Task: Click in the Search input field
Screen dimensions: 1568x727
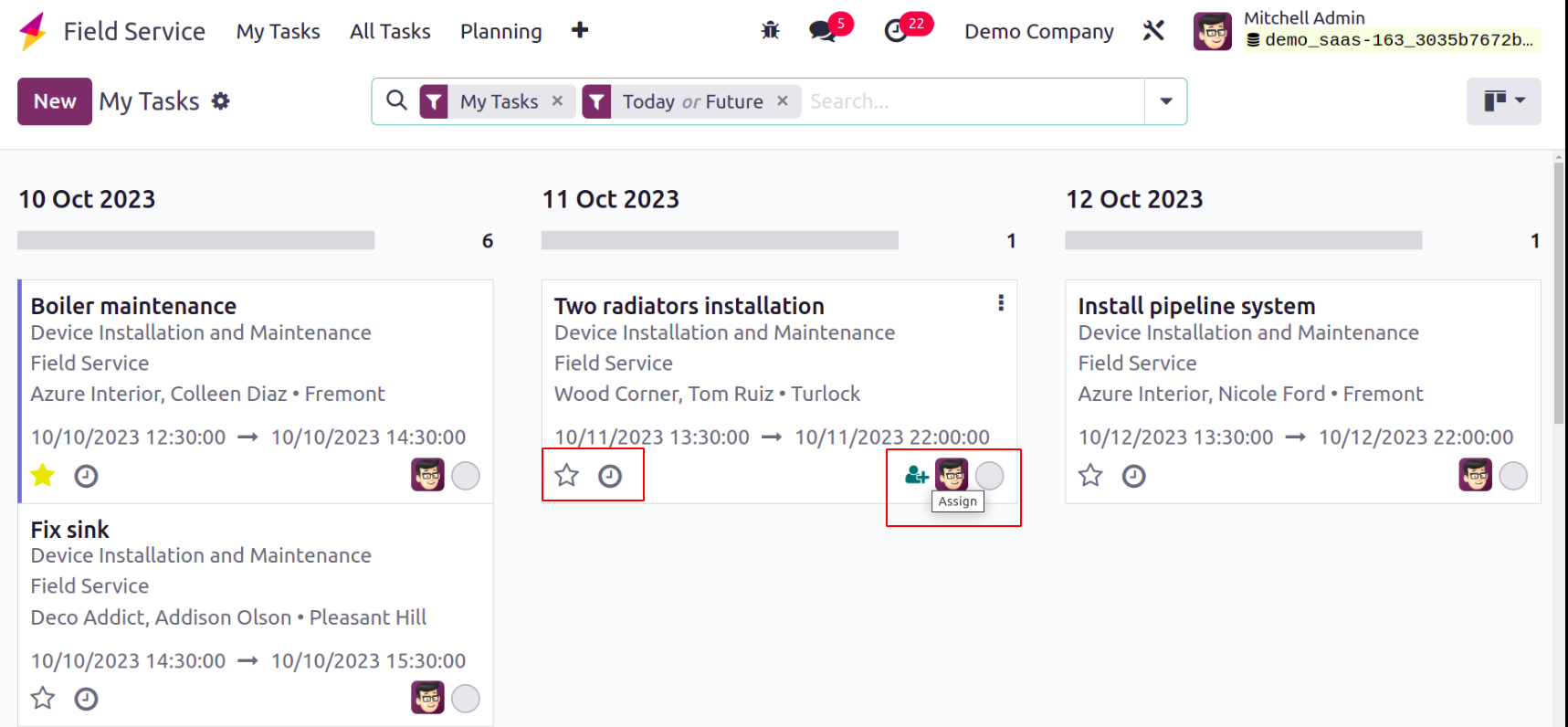Action: point(973,101)
